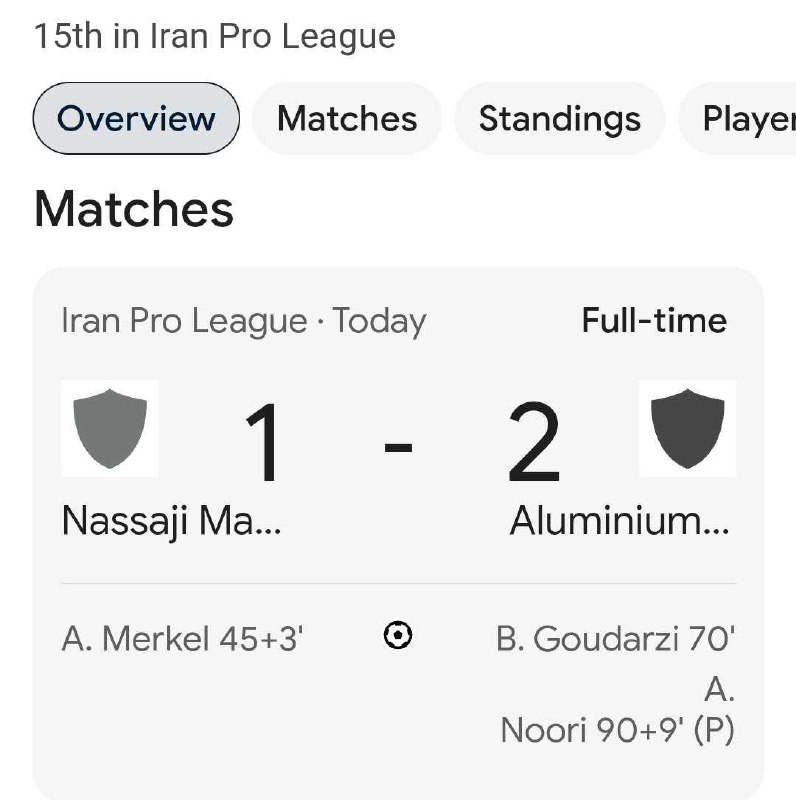Click the soccer ball goal icon

[398, 635]
